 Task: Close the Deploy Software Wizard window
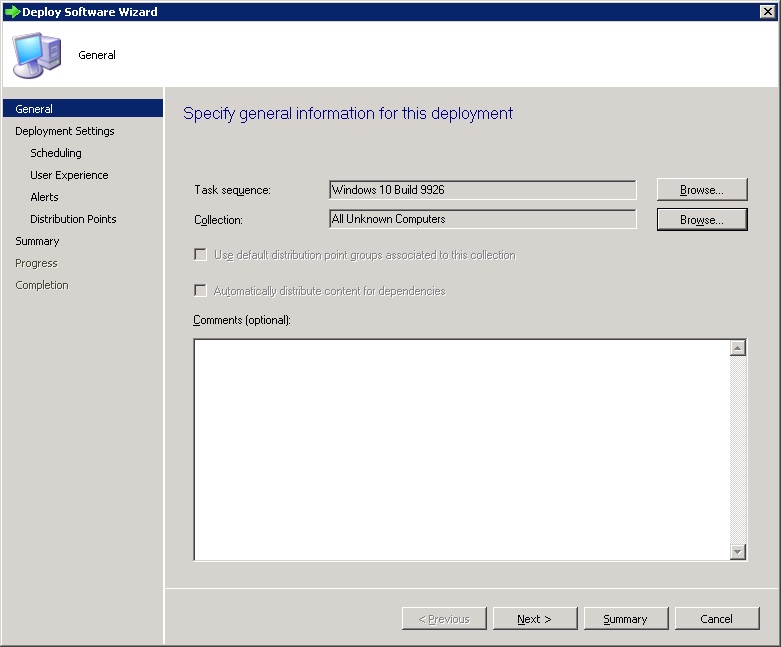767,12
